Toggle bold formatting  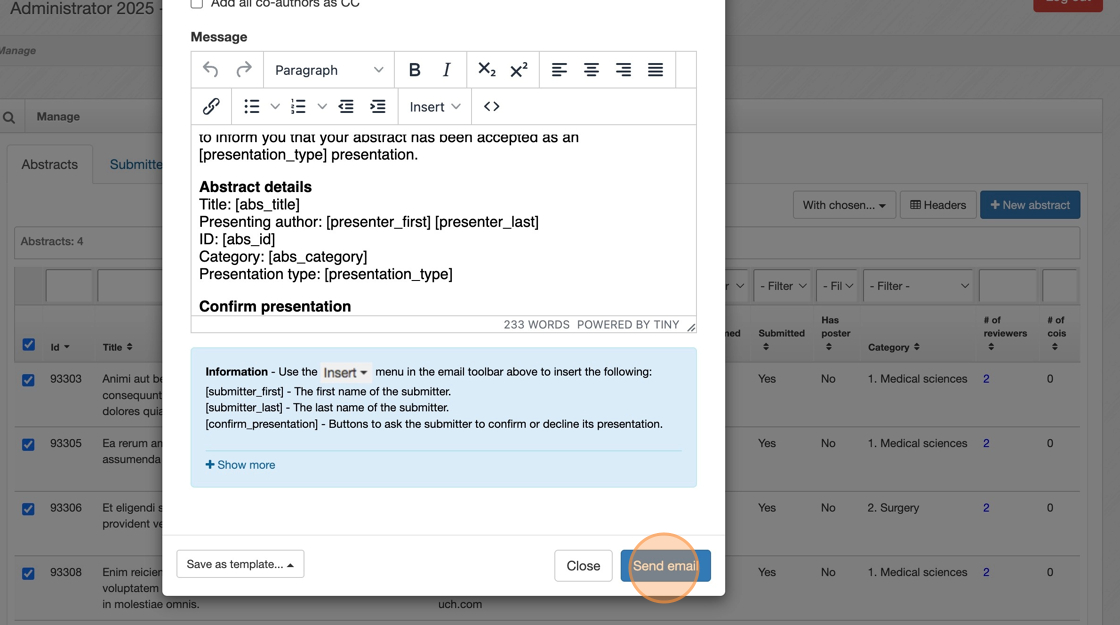414,70
